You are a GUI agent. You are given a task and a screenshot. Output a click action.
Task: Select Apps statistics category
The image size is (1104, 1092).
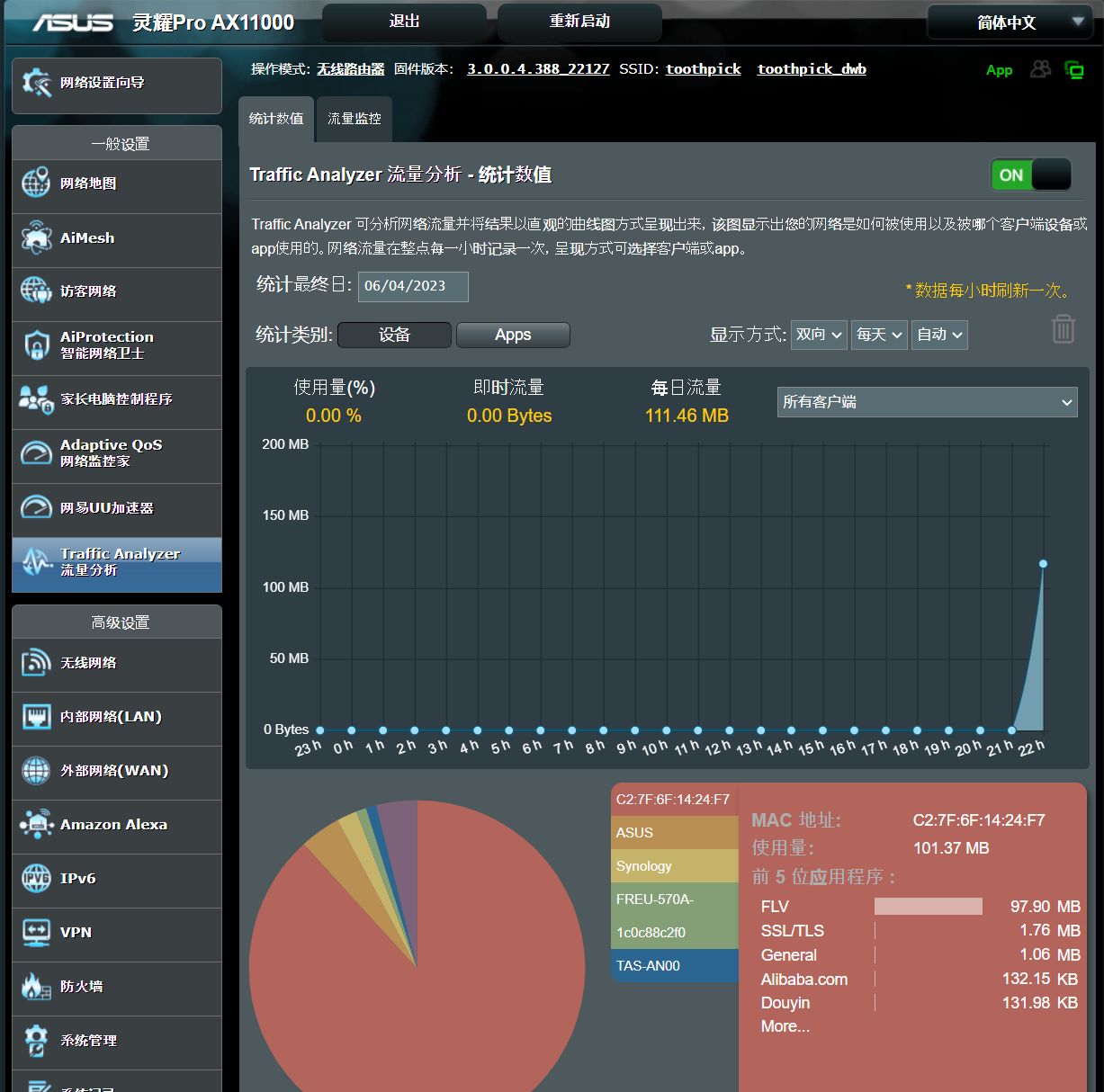[x=513, y=335]
